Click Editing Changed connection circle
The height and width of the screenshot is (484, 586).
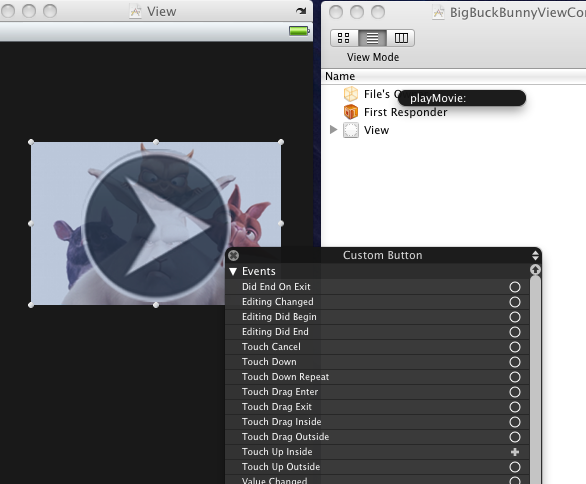tap(515, 302)
